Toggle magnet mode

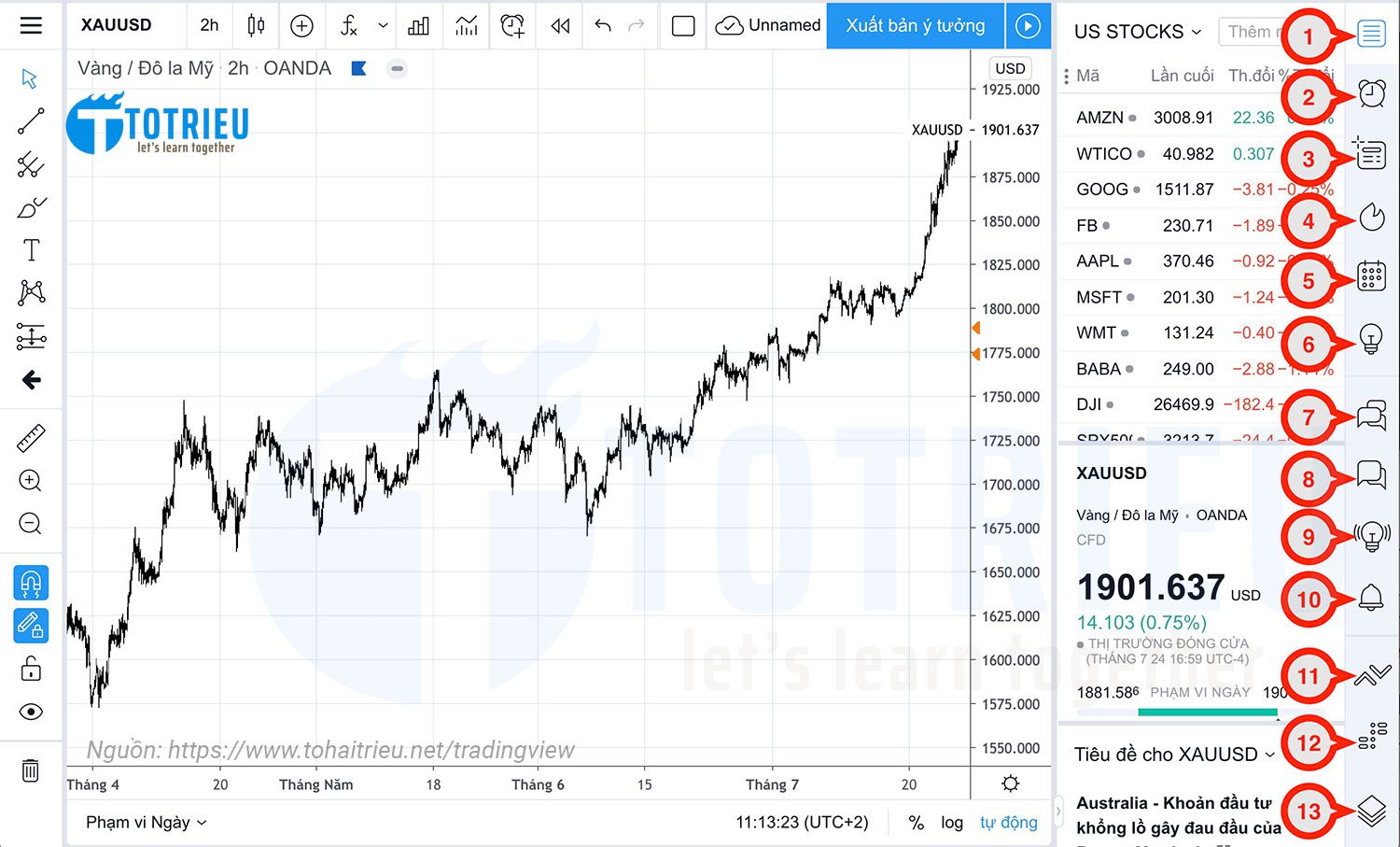31,583
